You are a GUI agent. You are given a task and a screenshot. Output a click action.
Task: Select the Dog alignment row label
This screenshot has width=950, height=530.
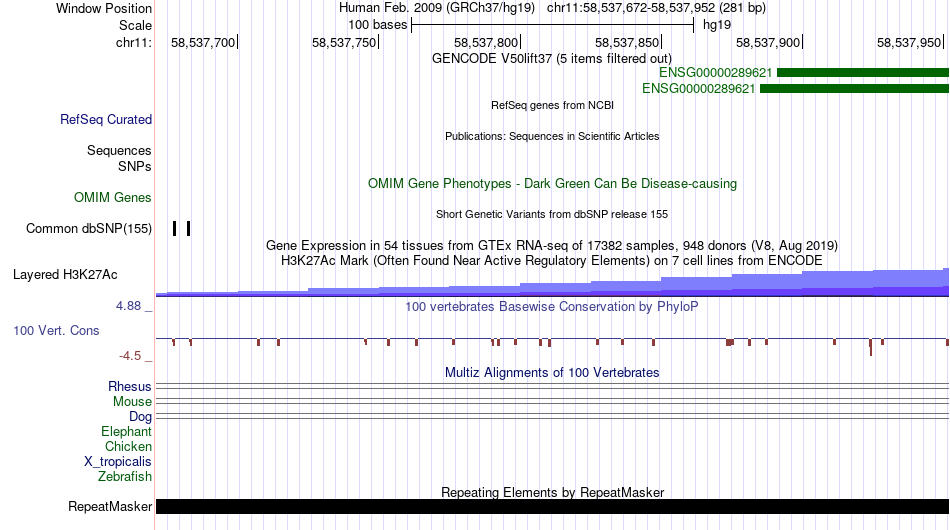pyautogui.click(x=140, y=416)
